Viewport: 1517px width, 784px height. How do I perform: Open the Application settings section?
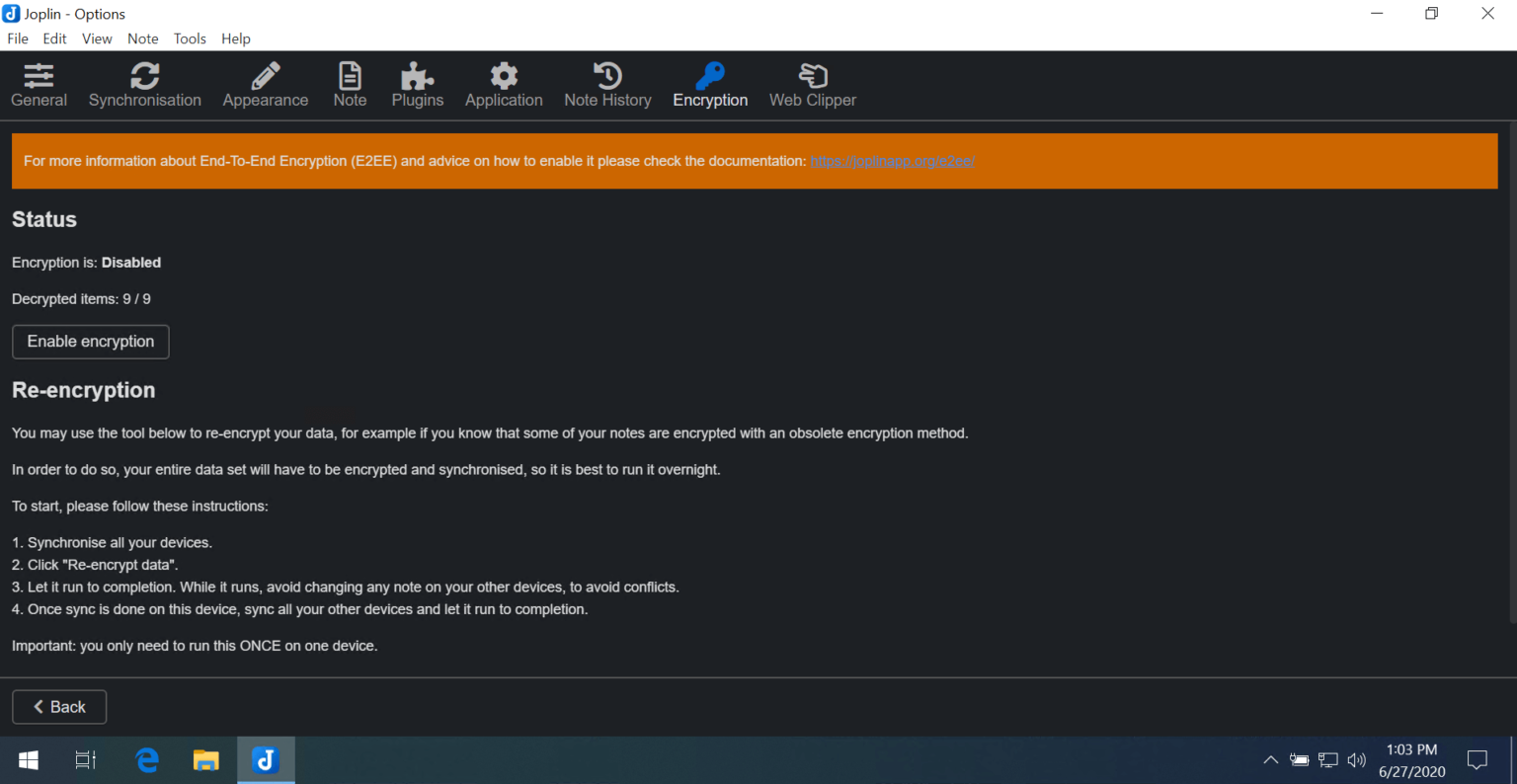tap(504, 84)
